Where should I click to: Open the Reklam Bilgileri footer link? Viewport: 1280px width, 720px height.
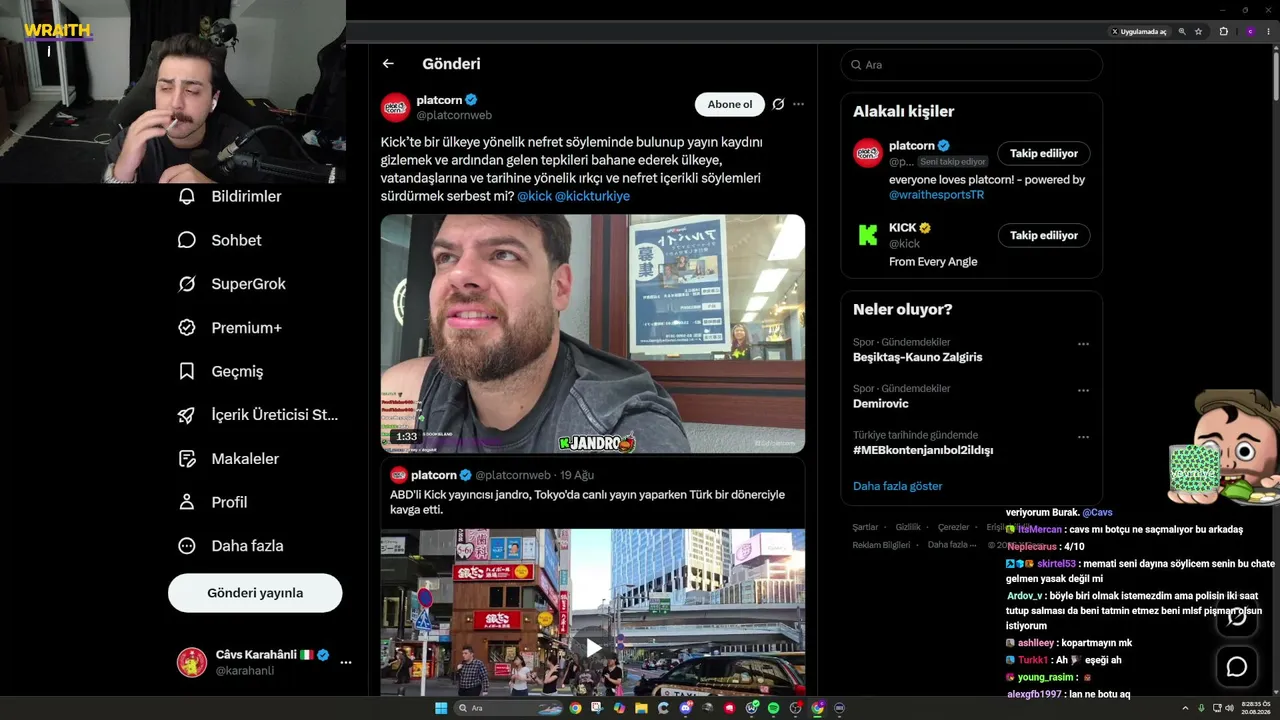(881, 545)
